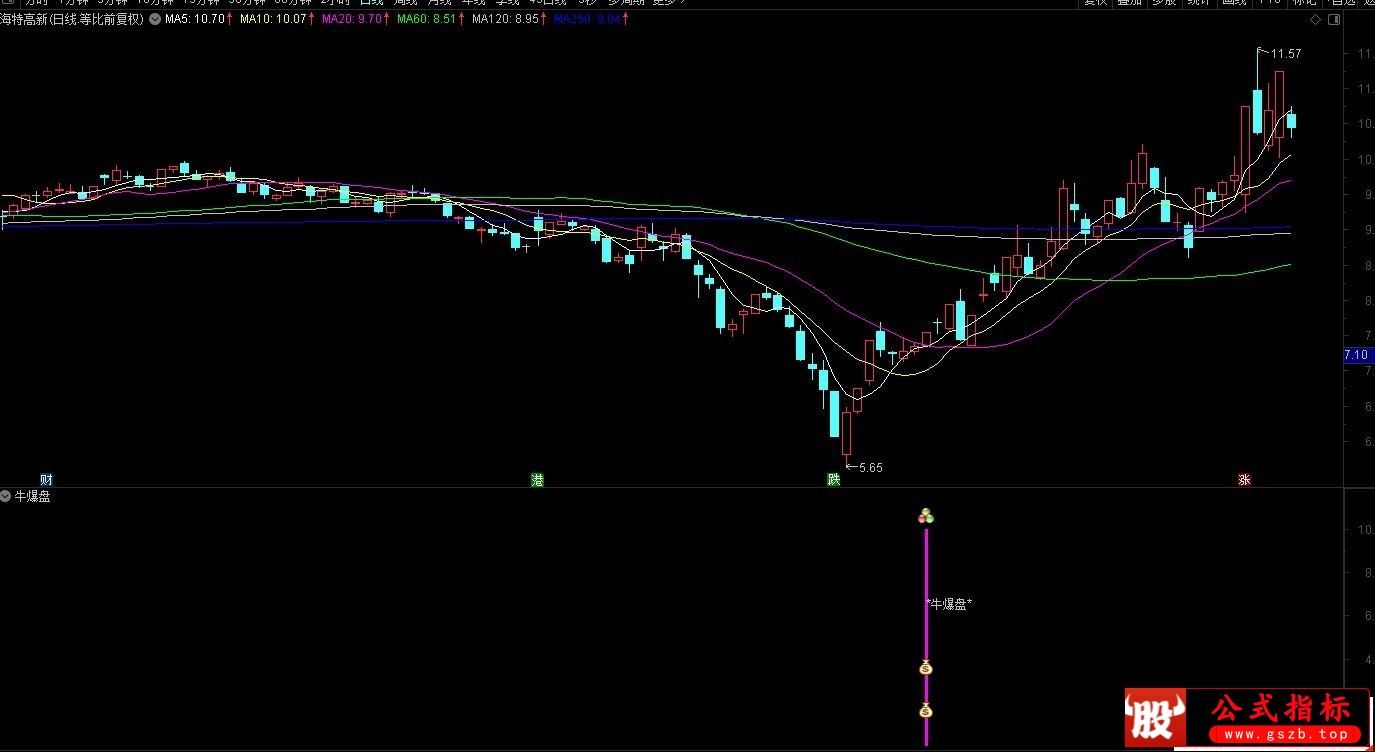Click the 跌 event marker
Screen dimensions: 1375x752
[833, 480]
